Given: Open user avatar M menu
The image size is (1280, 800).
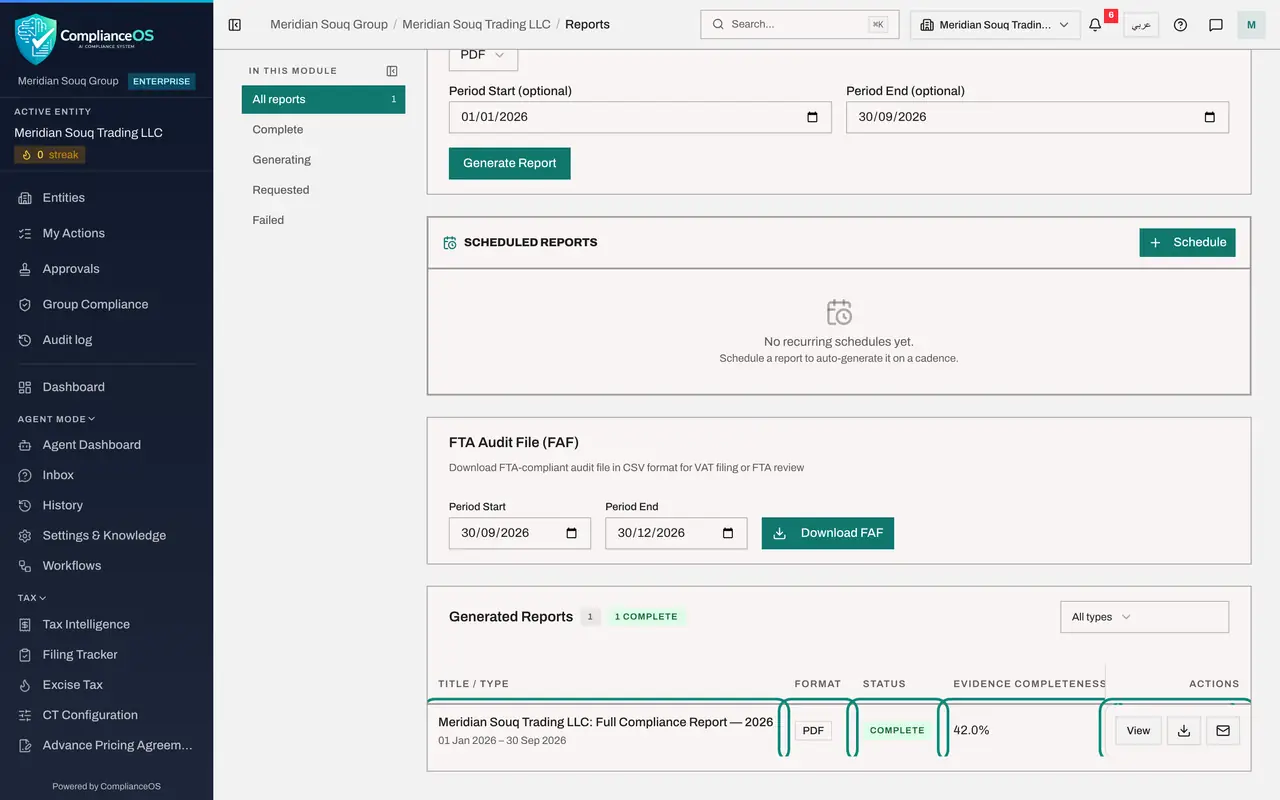Looking at the screenshot, I should [1251, 25].
